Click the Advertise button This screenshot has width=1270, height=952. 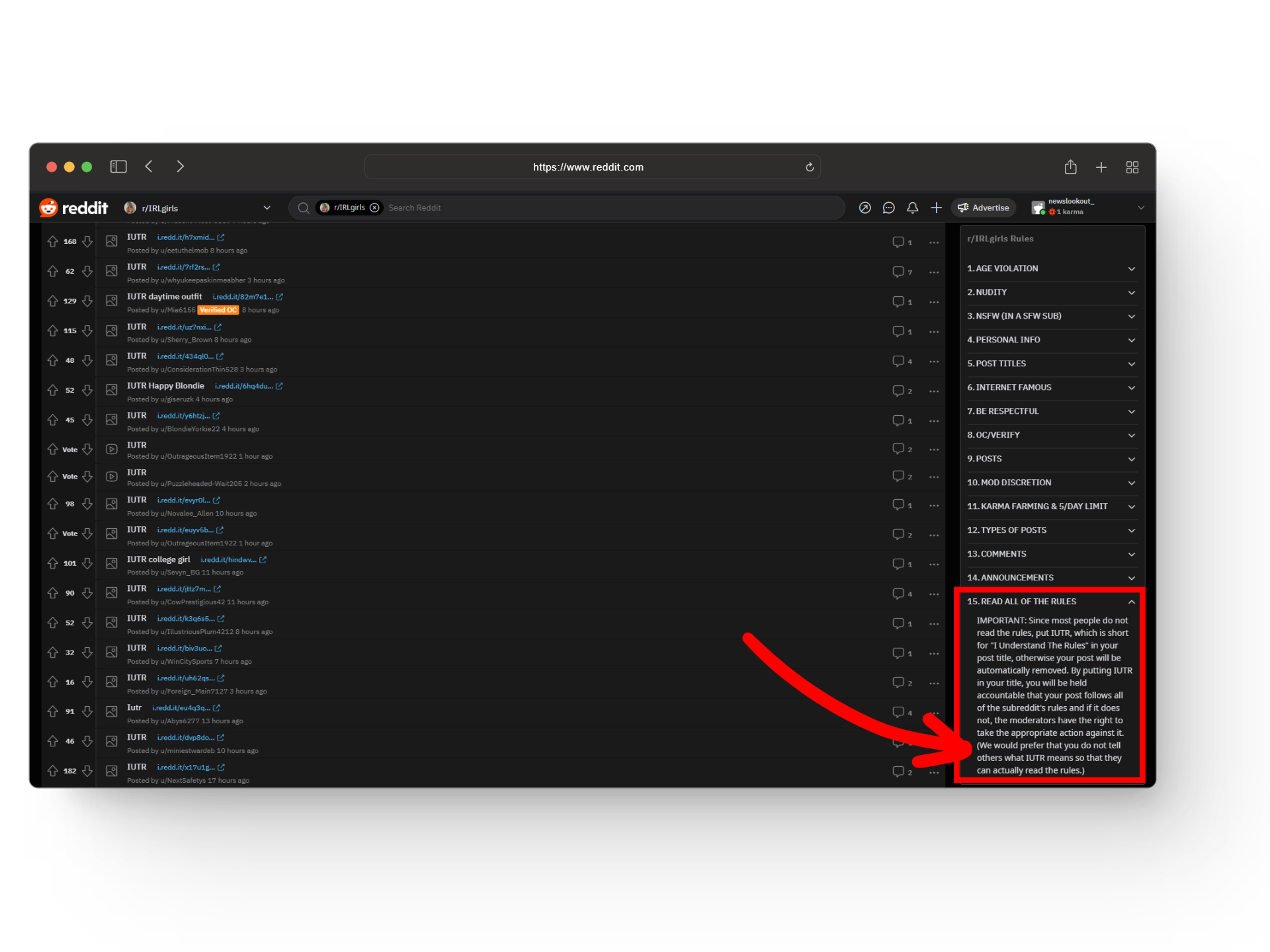984,208
